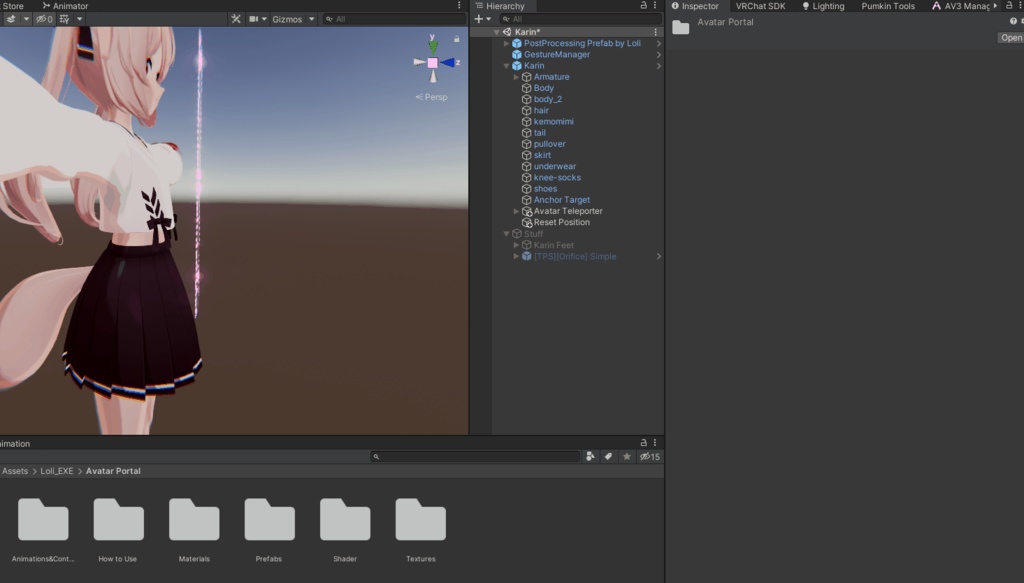The height and width of the screenshot is (583, 1024).
Task: Open the Shader folder thumbnail
Action: pyautogui.click(x=344, y=518)
